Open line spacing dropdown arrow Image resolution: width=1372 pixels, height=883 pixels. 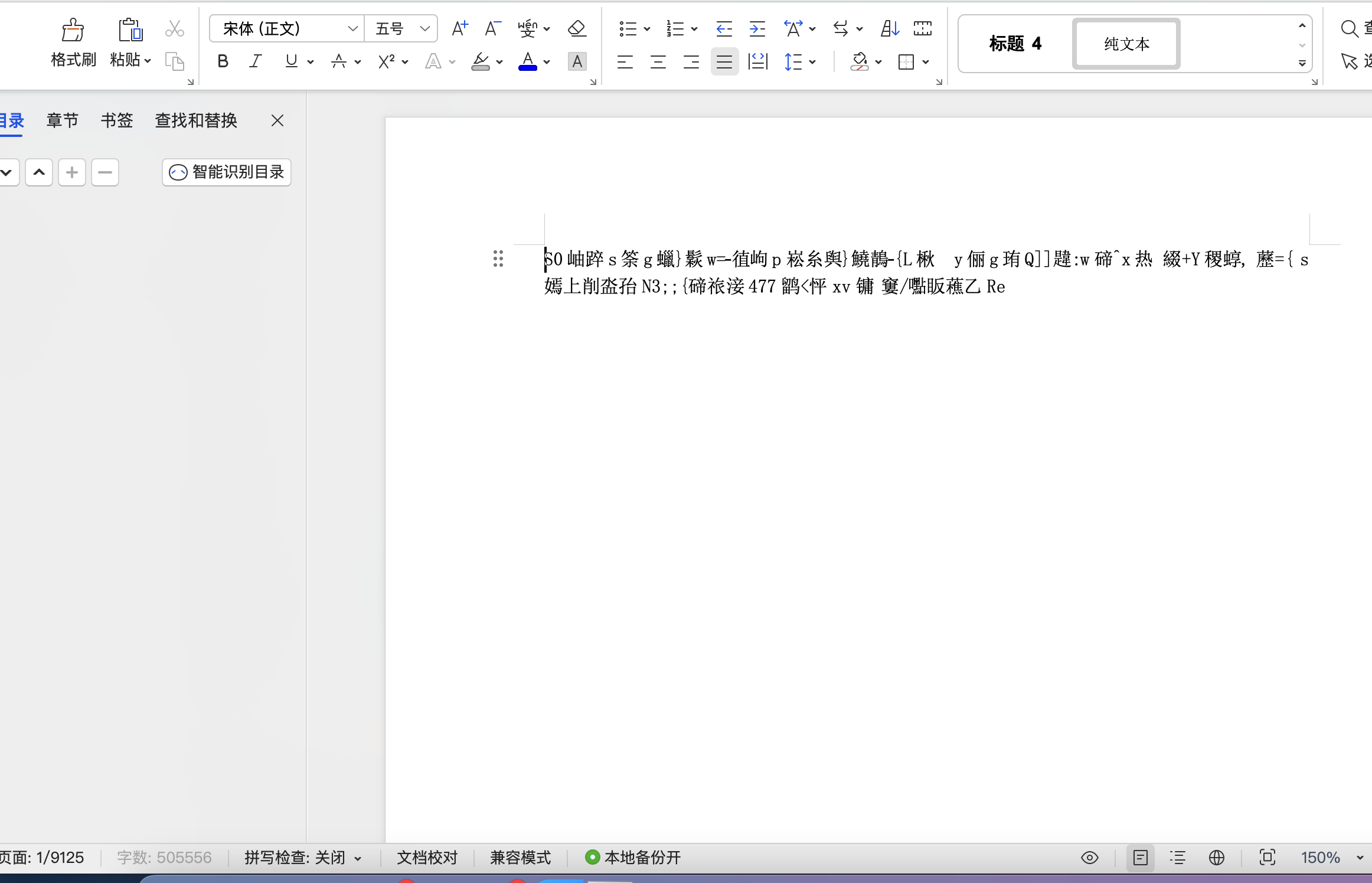click(x=812, y=62)
